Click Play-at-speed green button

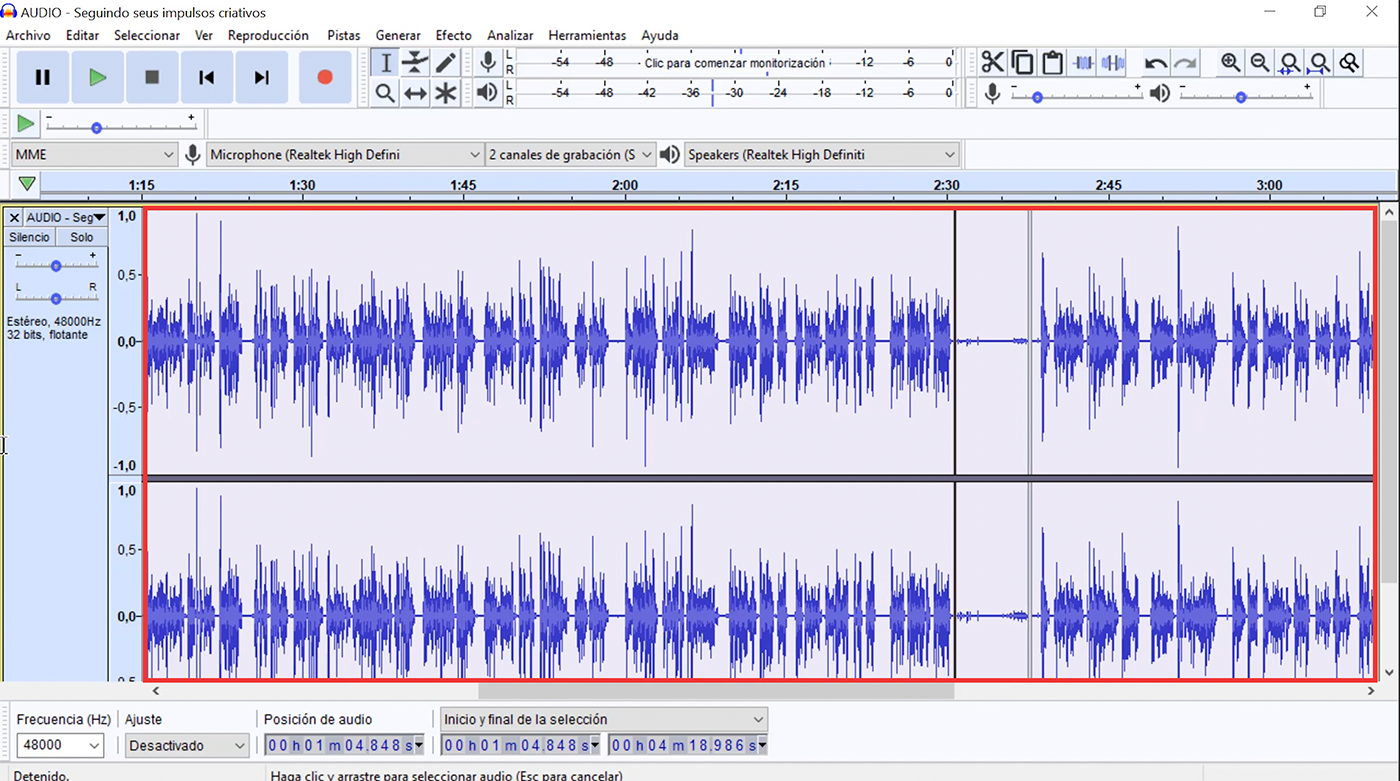coord(25,124)
